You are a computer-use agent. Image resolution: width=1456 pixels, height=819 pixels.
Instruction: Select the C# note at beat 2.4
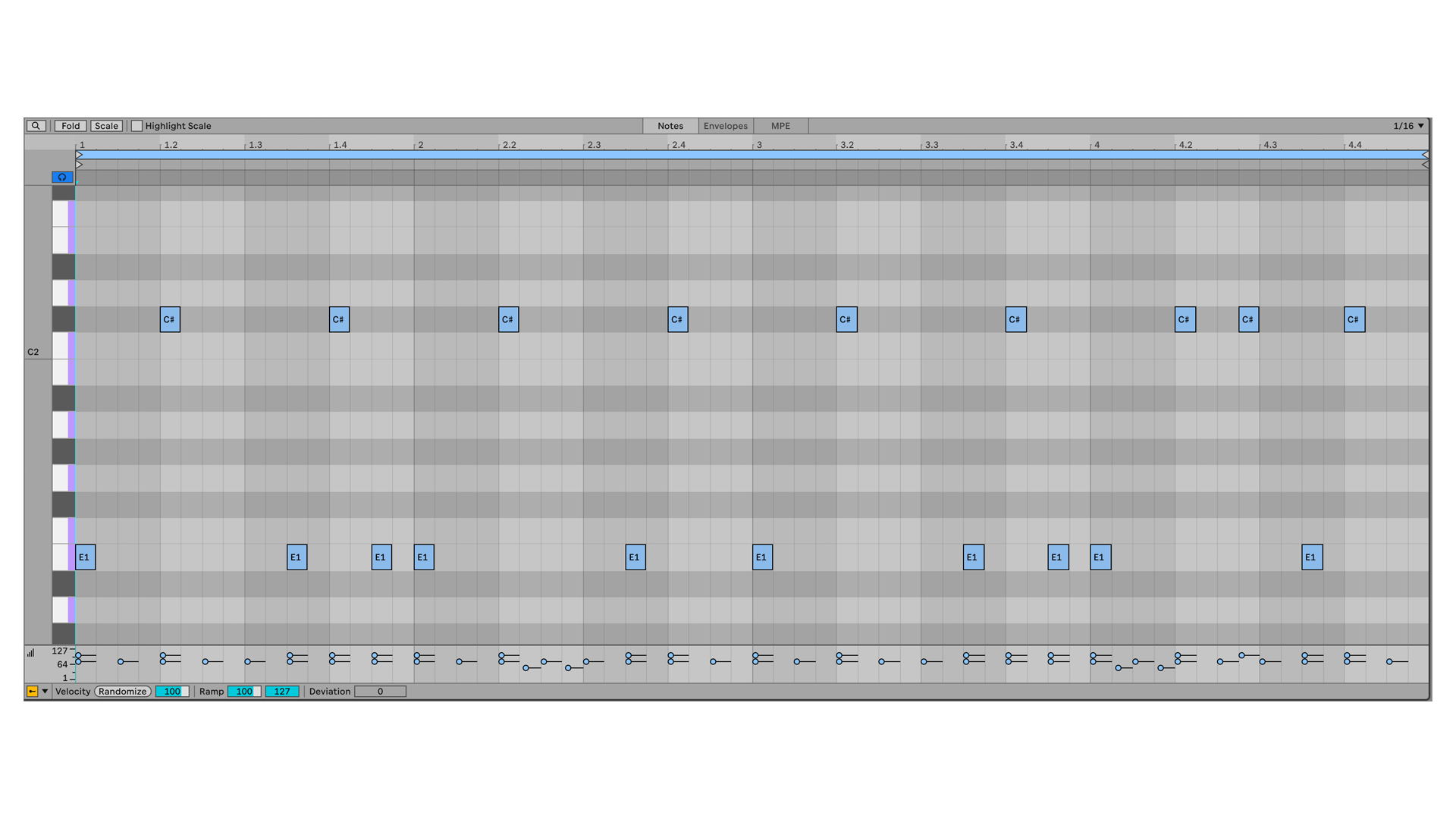[677, 319]
